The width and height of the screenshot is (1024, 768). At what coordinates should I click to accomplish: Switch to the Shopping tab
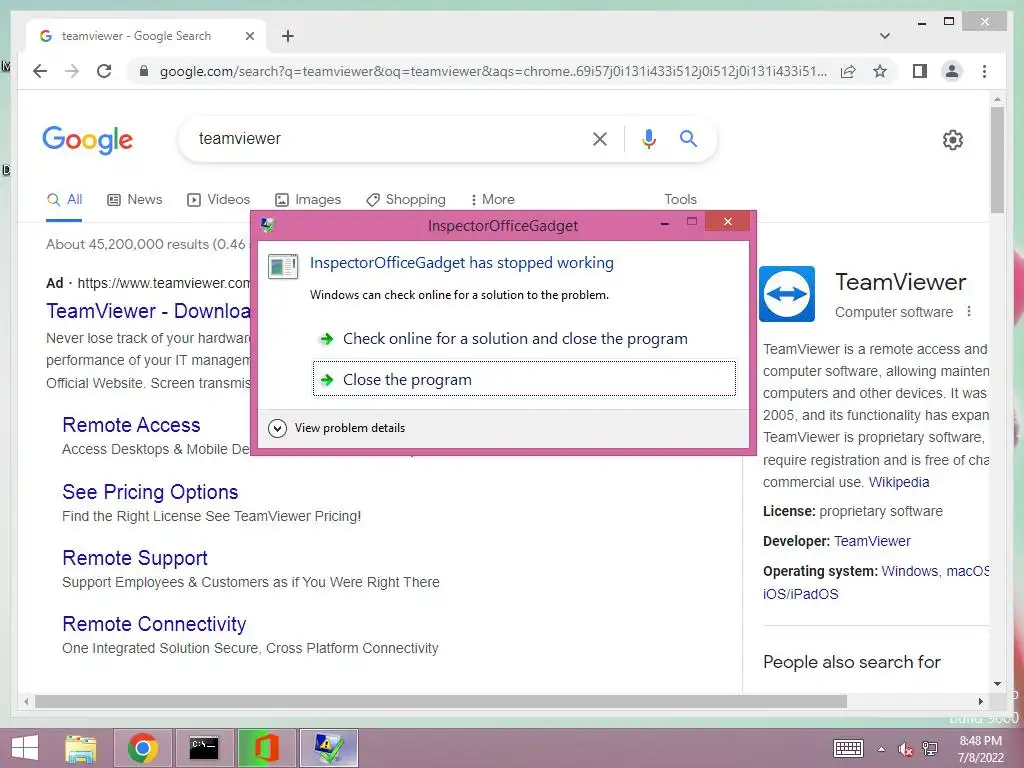(406, 199)
